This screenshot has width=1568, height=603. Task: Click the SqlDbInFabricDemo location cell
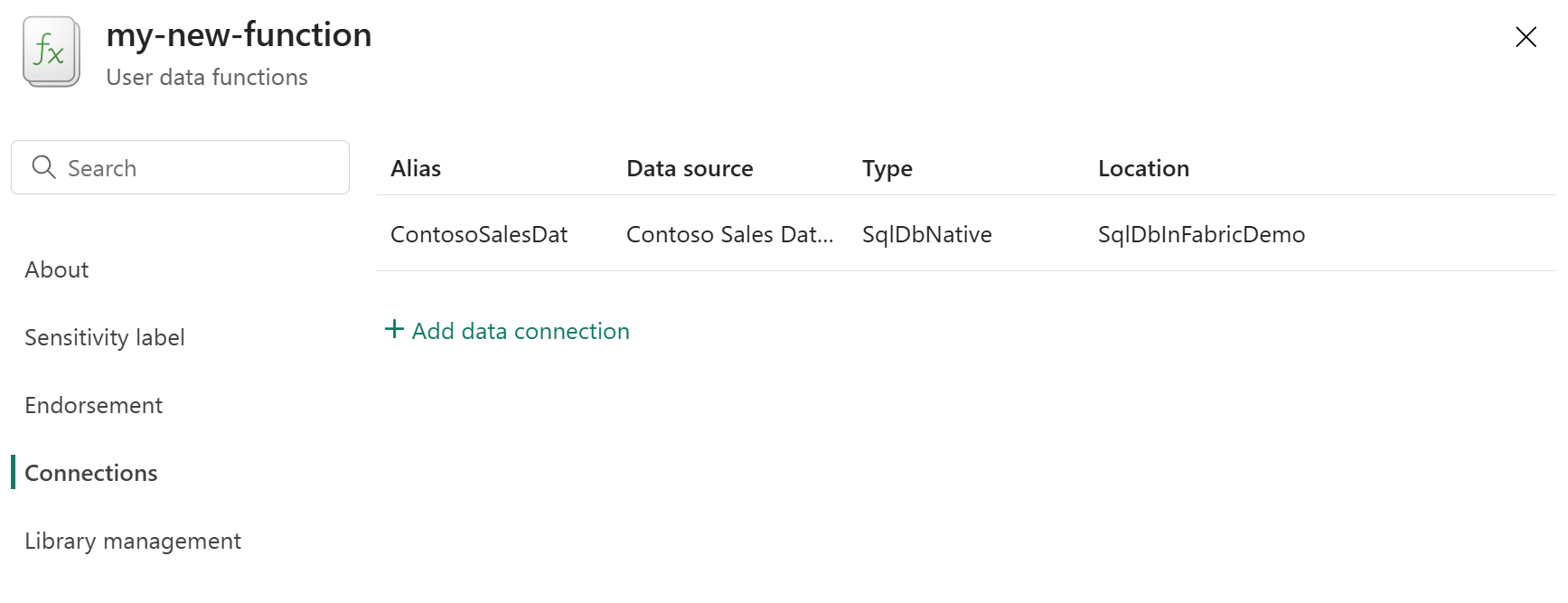[1201, 235]
